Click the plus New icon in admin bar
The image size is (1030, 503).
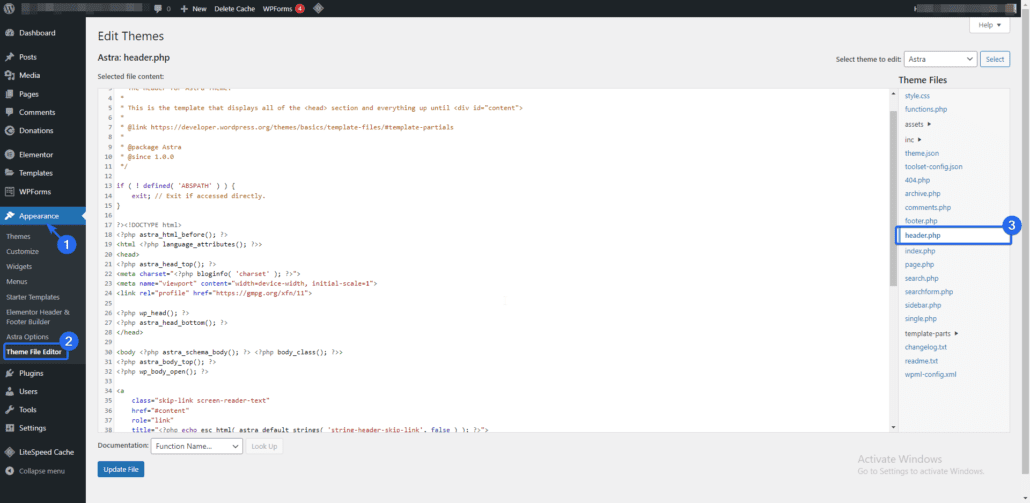pyautogui.click(x=184, y=9)
